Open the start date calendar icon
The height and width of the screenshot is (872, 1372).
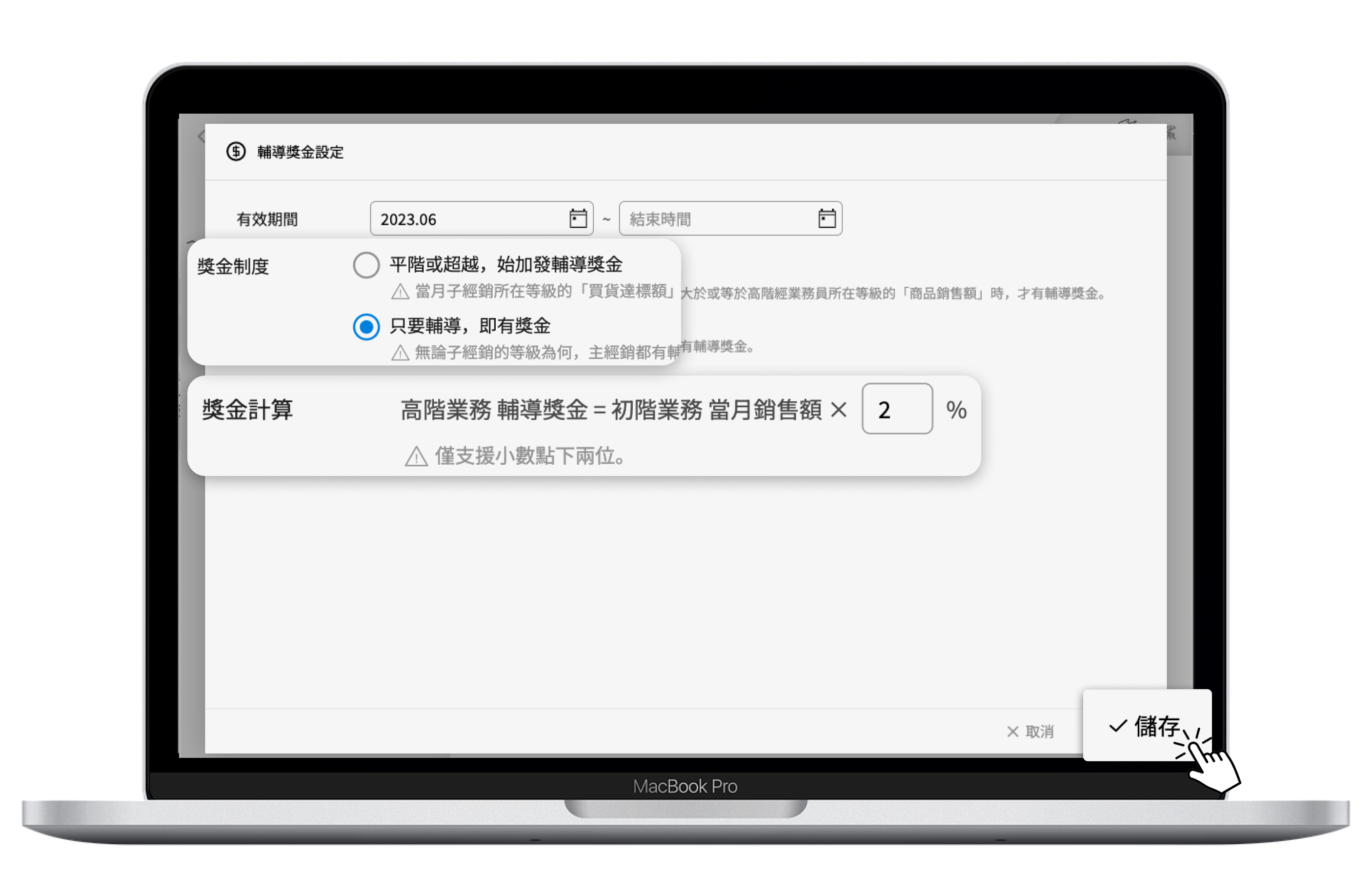[578, 218]
